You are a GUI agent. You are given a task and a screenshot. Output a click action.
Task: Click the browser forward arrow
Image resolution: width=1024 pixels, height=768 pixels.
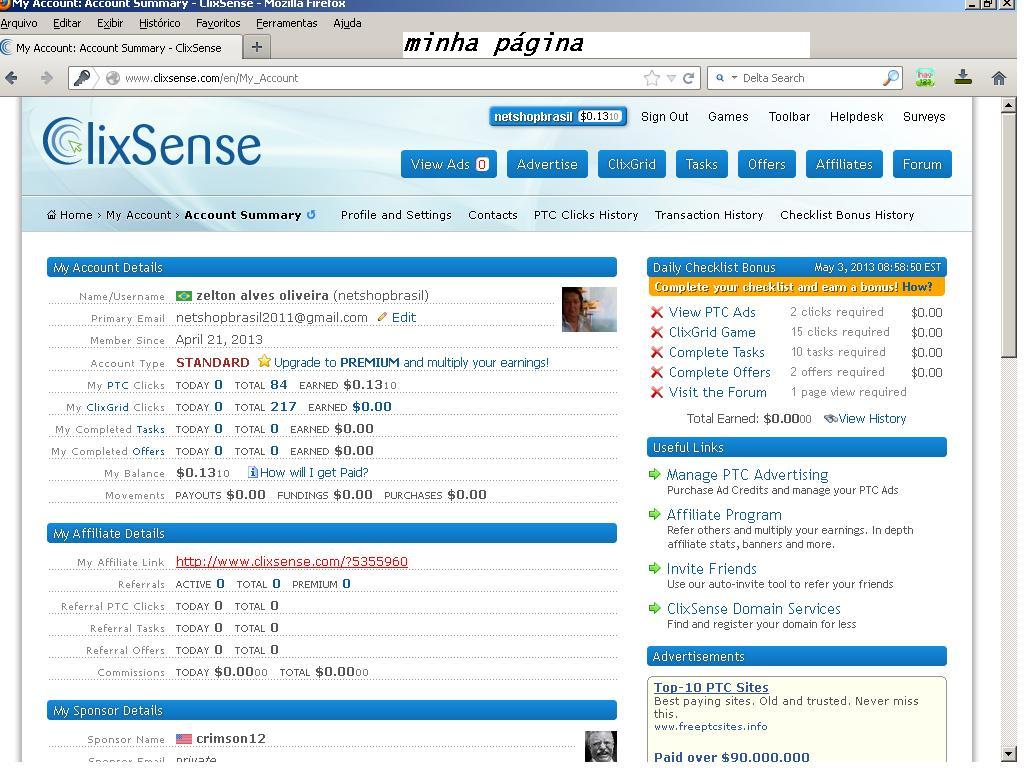pyautogui.click(x=46, y=78)
